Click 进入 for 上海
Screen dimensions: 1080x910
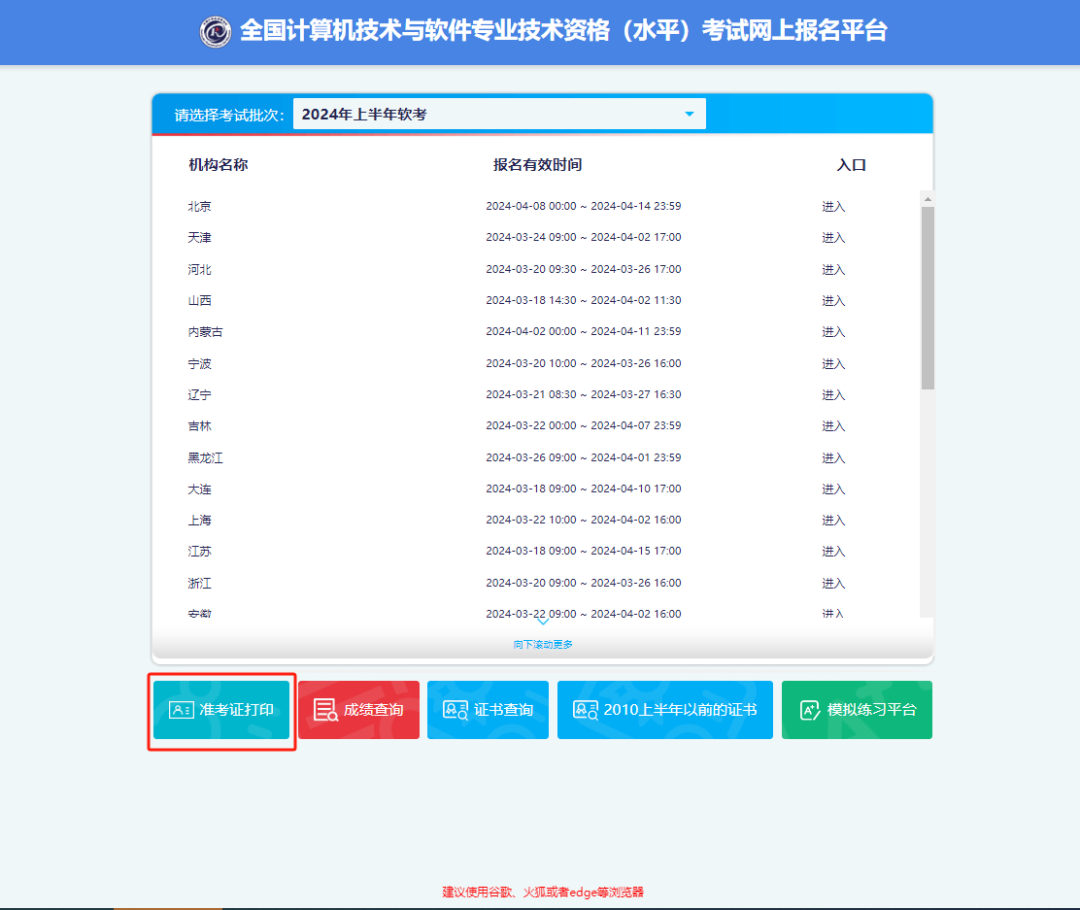833,520
